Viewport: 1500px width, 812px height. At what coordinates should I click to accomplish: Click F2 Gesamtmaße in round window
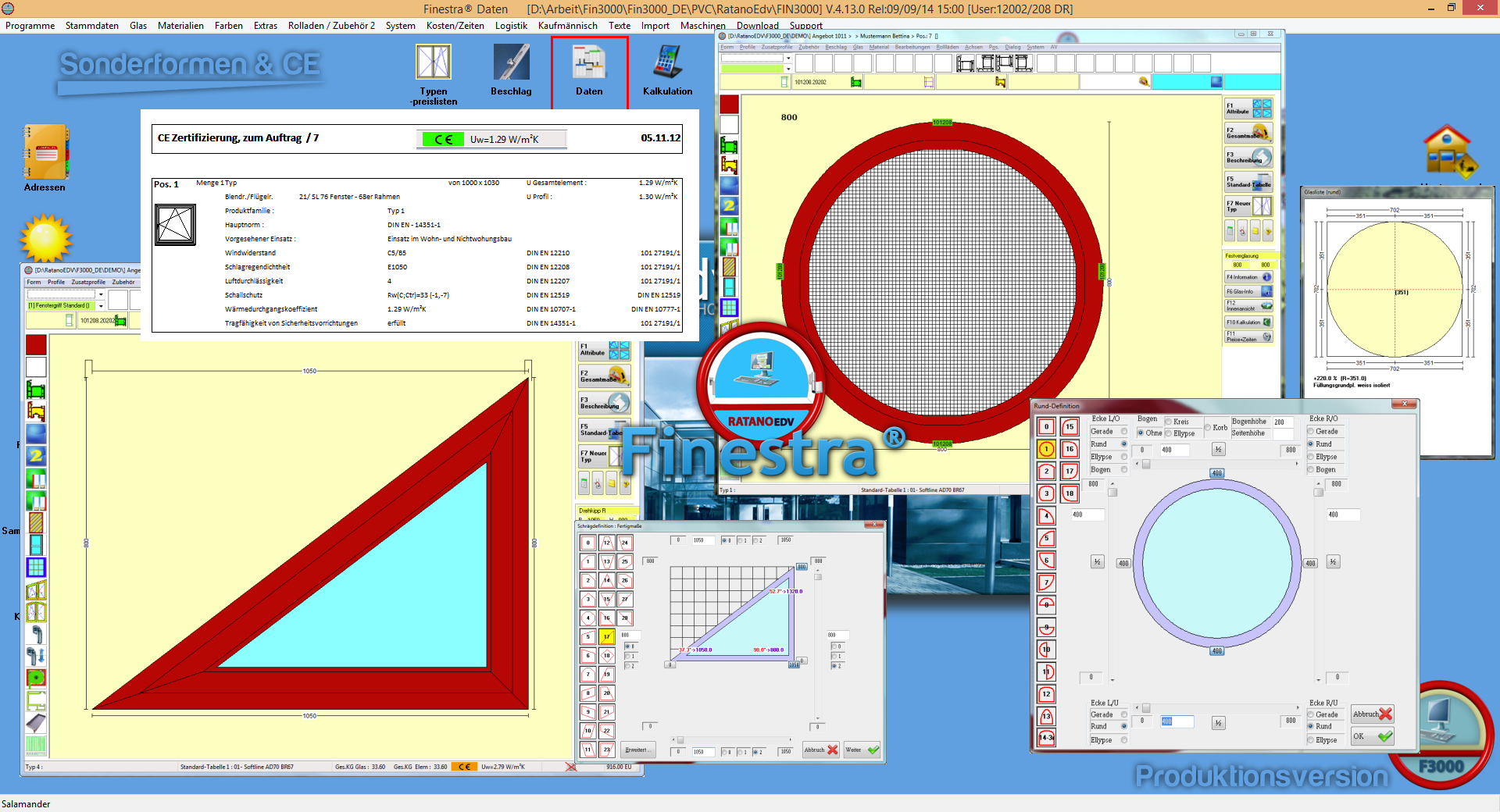(x=1248, y=133)
